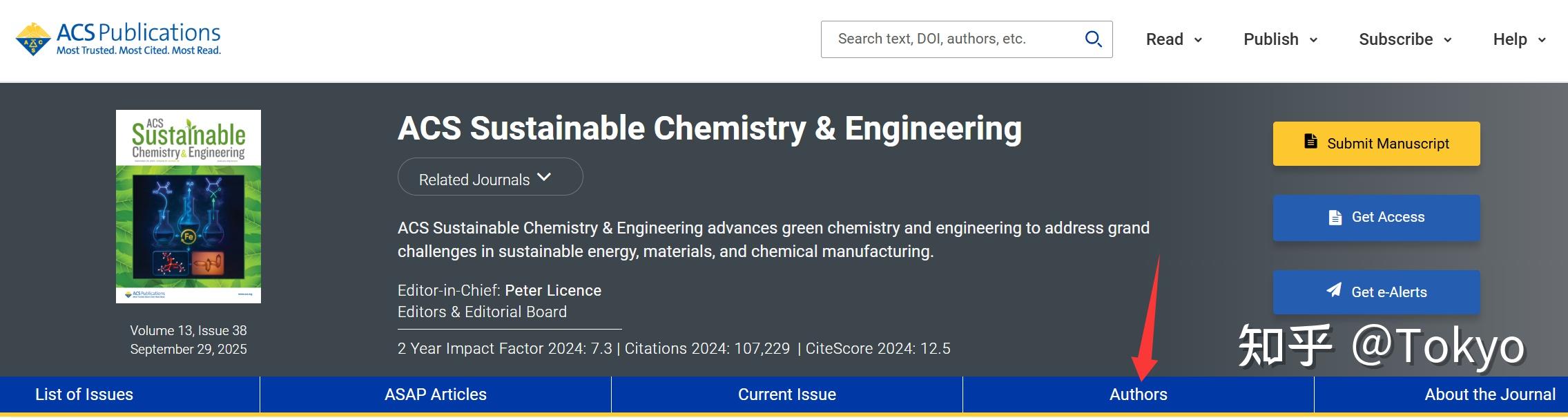Open the ASAP Articles tab
Screen dimensions: 1568x418
pyautogui.click(x=436, y=395)
